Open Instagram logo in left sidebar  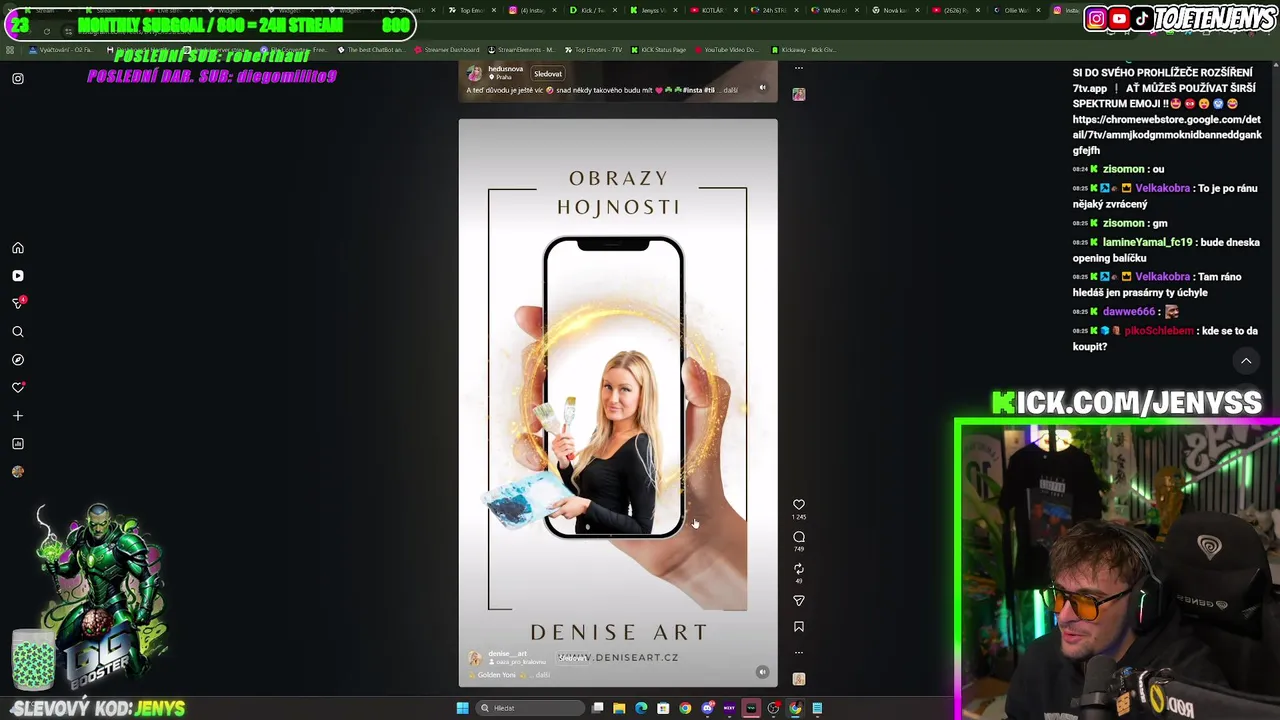point(18,78)
